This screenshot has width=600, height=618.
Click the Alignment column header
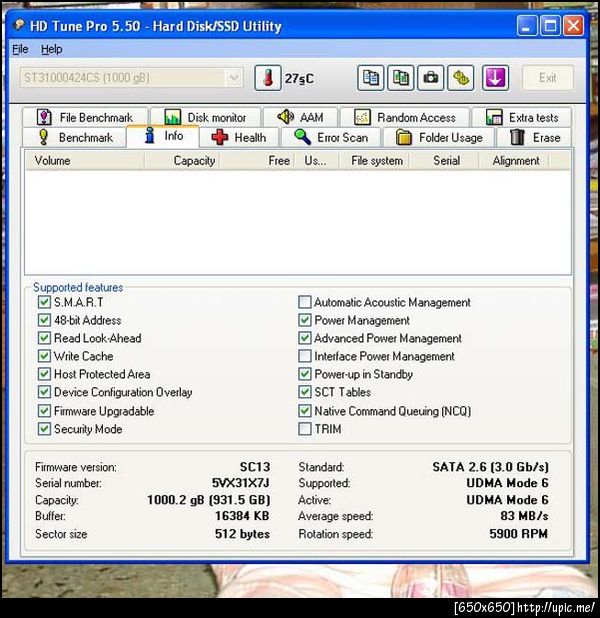[513, 160]
